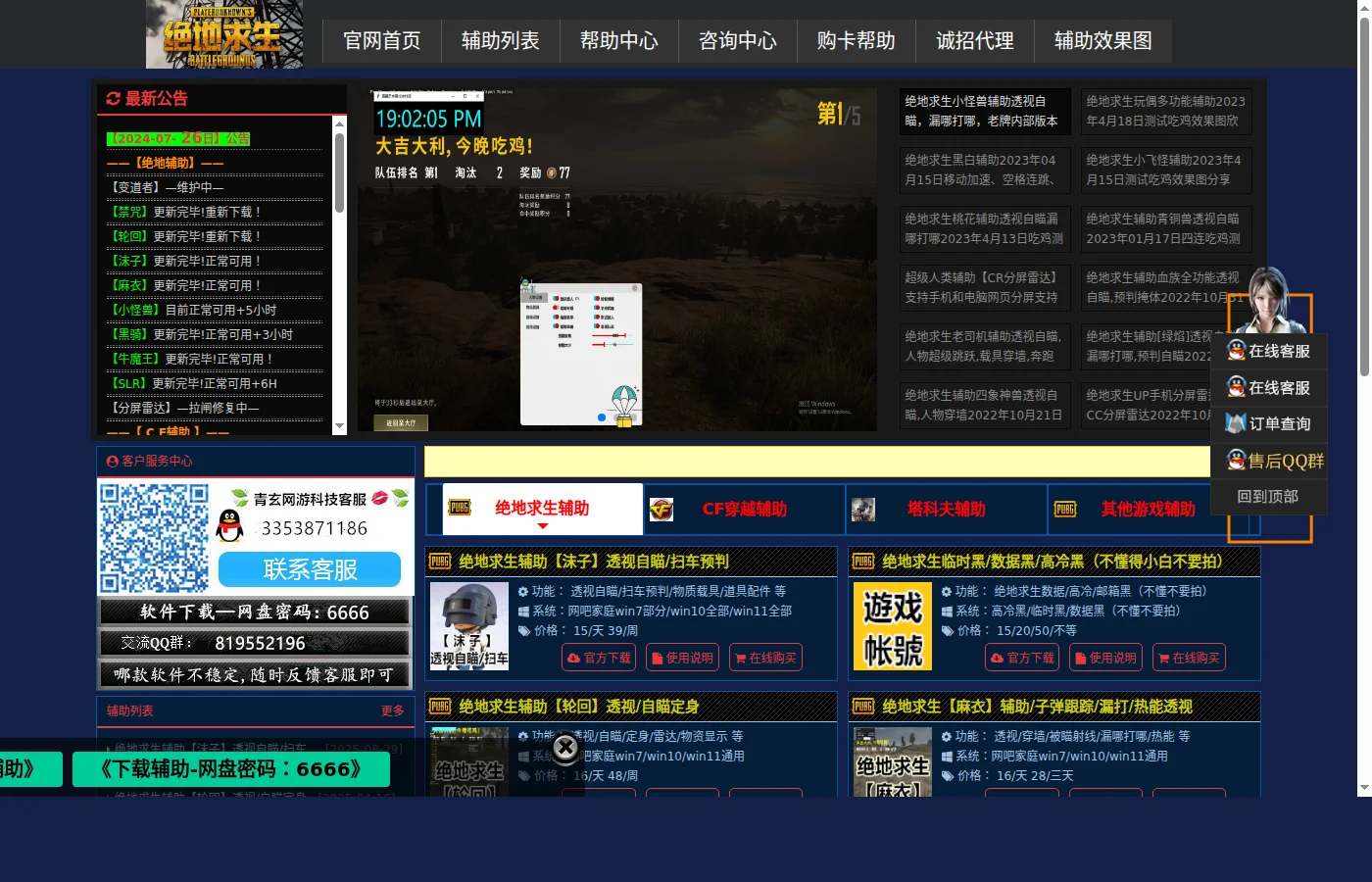
Task: Open 更多 link in 辅助列表 panel
Action: 392,710
